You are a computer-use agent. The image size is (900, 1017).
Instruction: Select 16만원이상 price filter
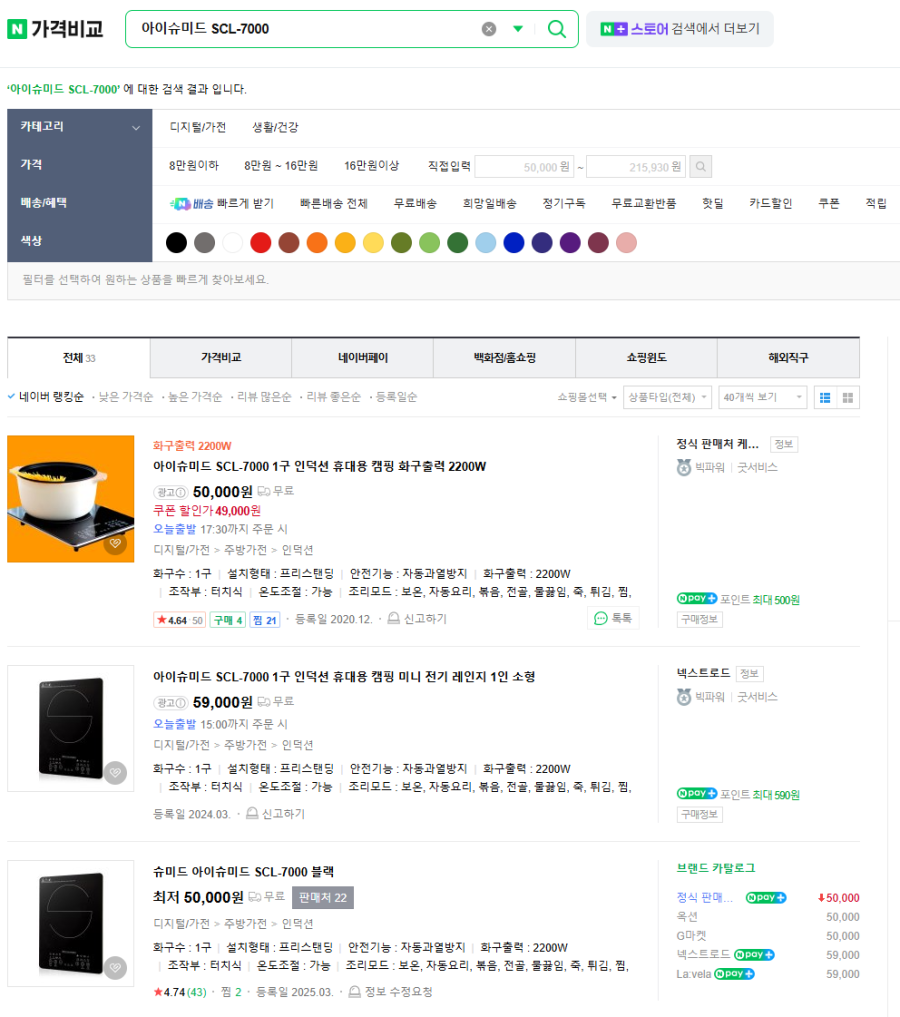point(371,165)
